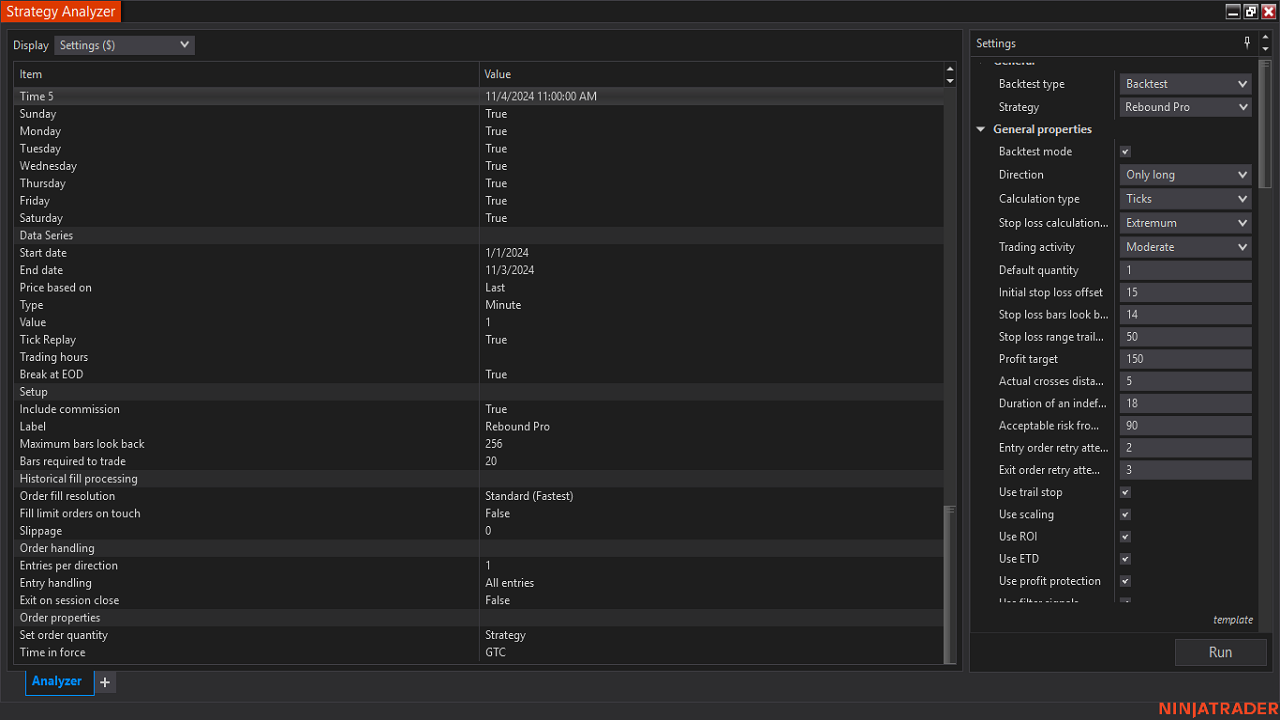Viewport: 1280px width, 720px height.
Task: Switch to the Analyzer tab
Action: (x=57, y=681)
